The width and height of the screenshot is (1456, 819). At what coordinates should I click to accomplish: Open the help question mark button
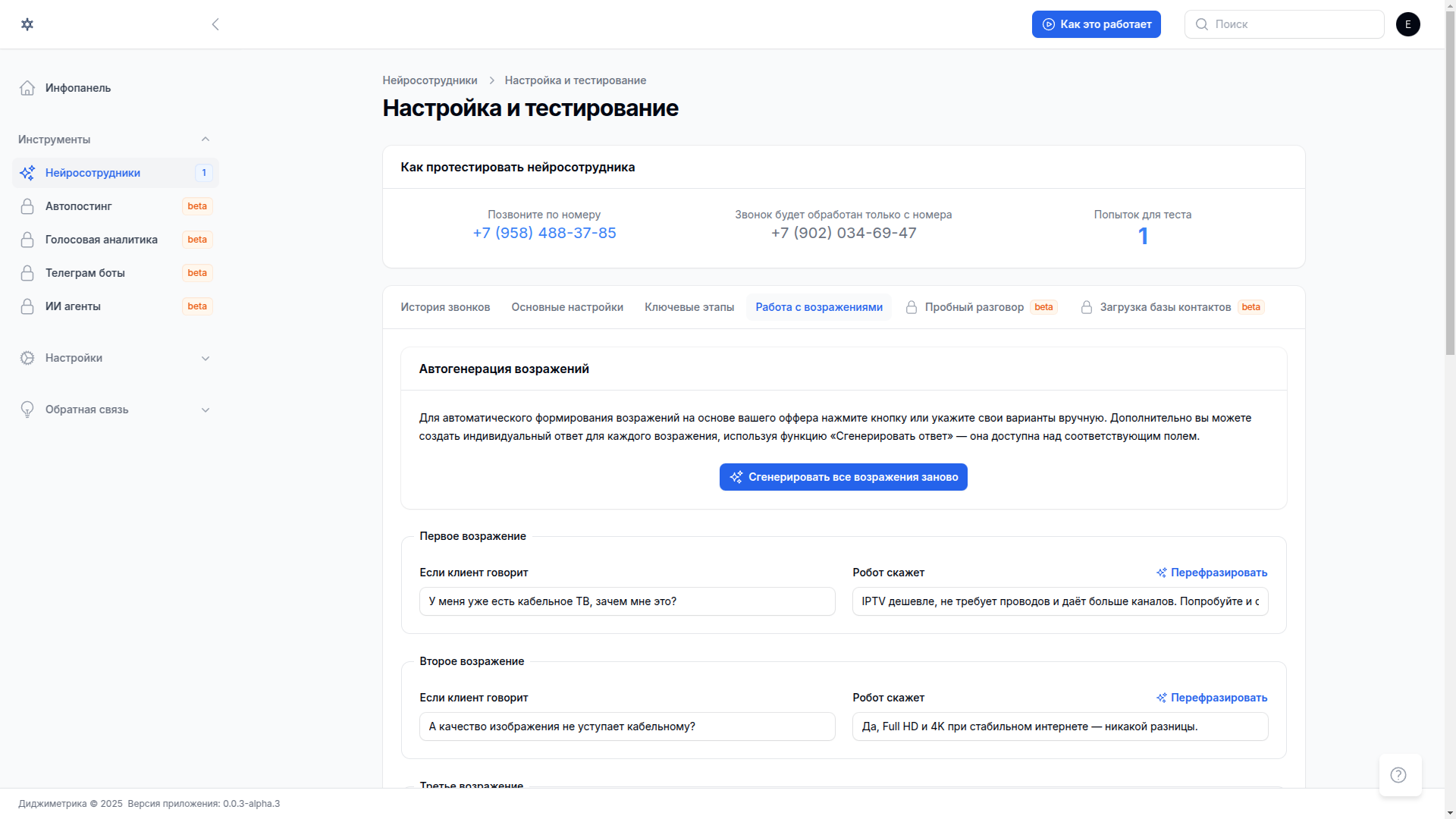point(1400,775)
